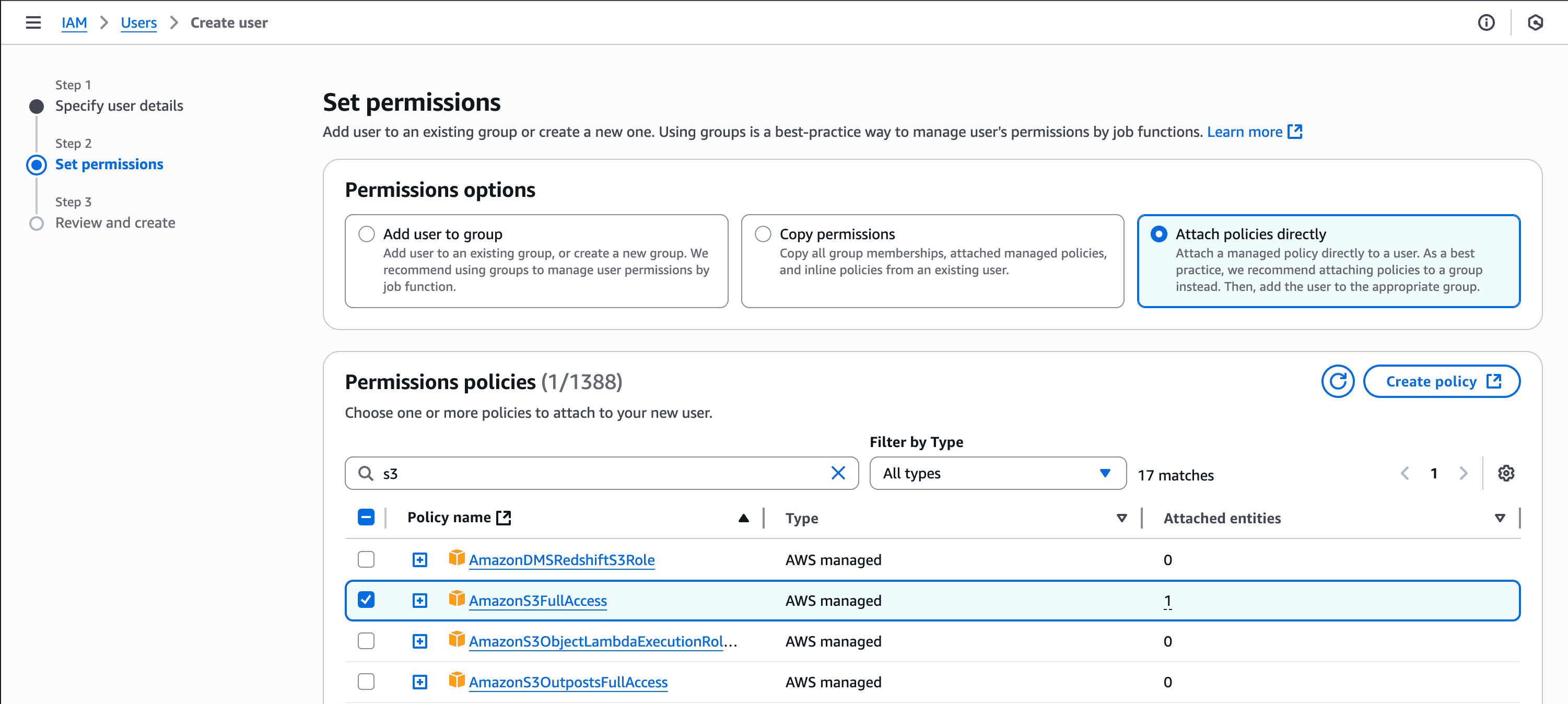The height and width of the screenshot is (704, 1568).
Task: Click Policy name external link icon
Action: (504, 518)
